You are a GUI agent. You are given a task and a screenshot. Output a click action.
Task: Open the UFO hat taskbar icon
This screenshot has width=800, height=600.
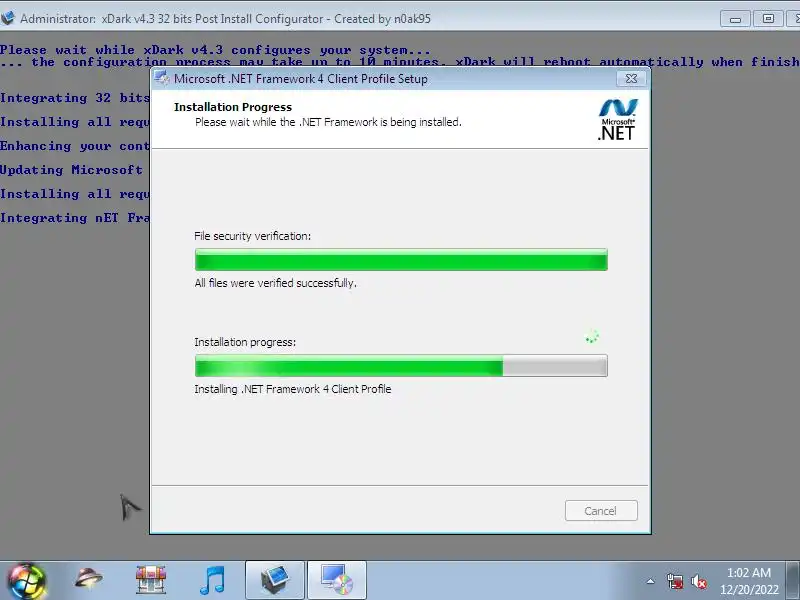88,580
